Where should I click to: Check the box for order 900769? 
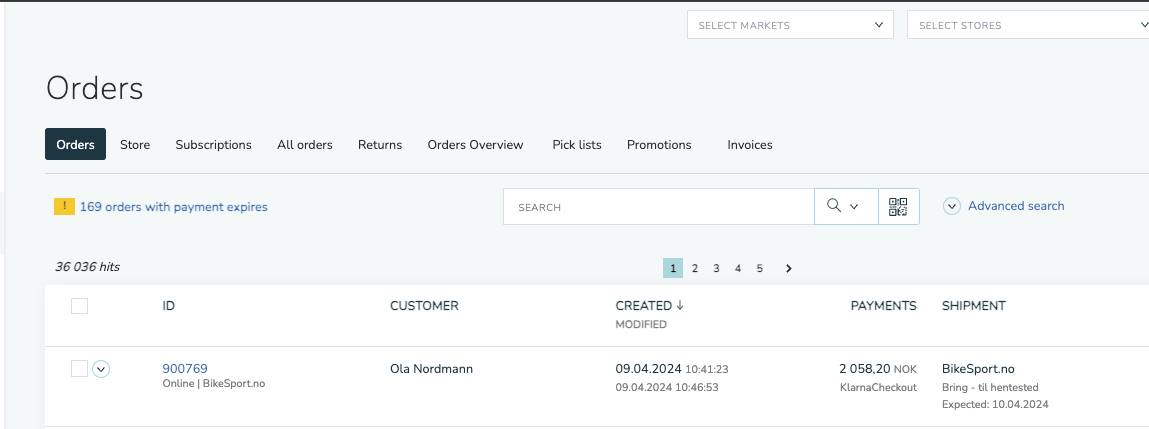click(79, 369)
